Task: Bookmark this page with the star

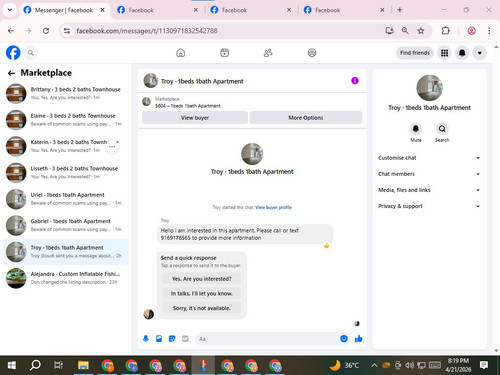Action: pyautogui.click(x=421, y=31)
